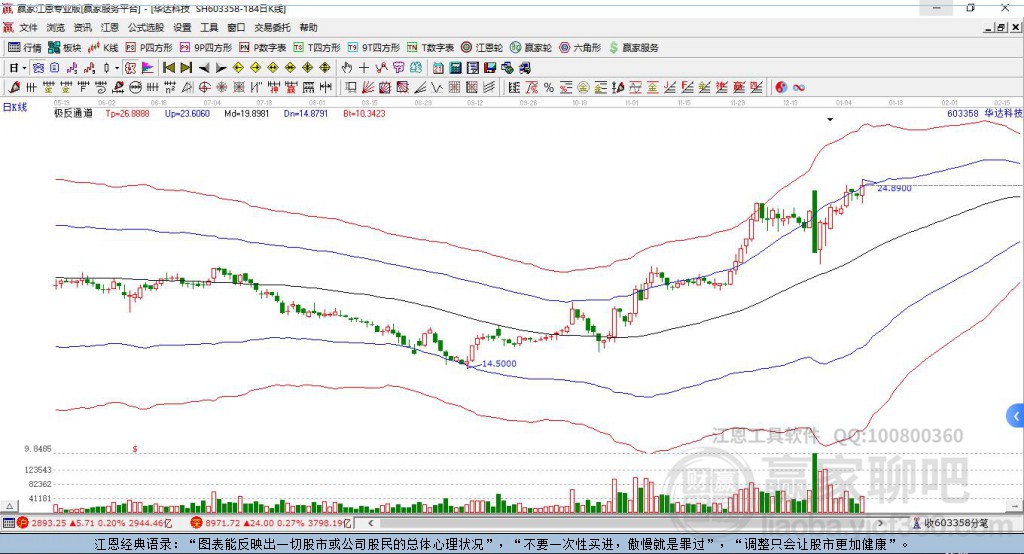Click the 日K线 label
This screenshot has height=554, width=1024.
pyautogui.click(x=15, y=107)
